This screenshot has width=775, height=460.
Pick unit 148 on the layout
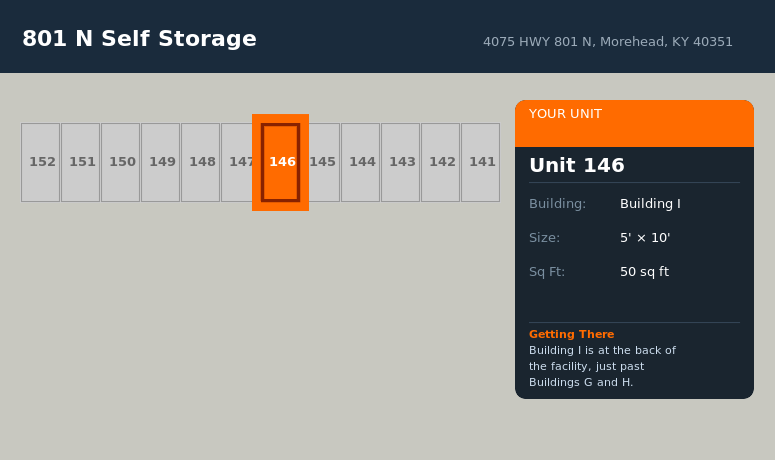[201, 162]
